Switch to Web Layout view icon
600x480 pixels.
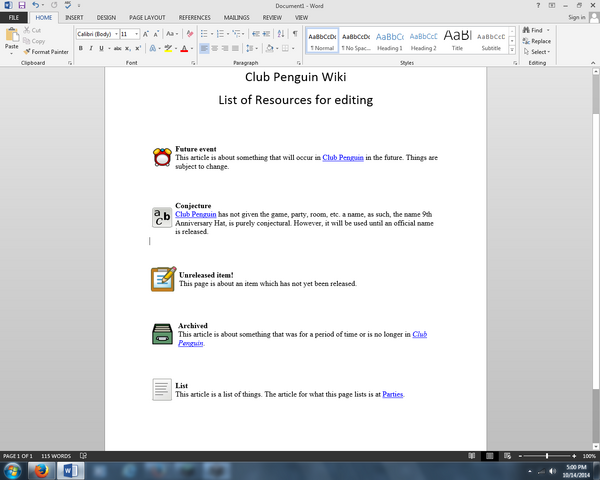(507, 456)
